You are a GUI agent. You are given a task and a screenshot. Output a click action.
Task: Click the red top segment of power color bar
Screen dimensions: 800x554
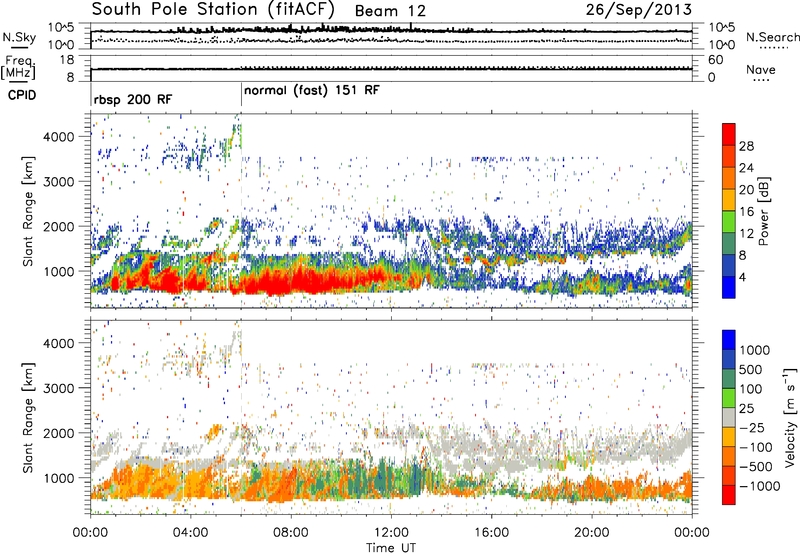click(x=729, y=135)
